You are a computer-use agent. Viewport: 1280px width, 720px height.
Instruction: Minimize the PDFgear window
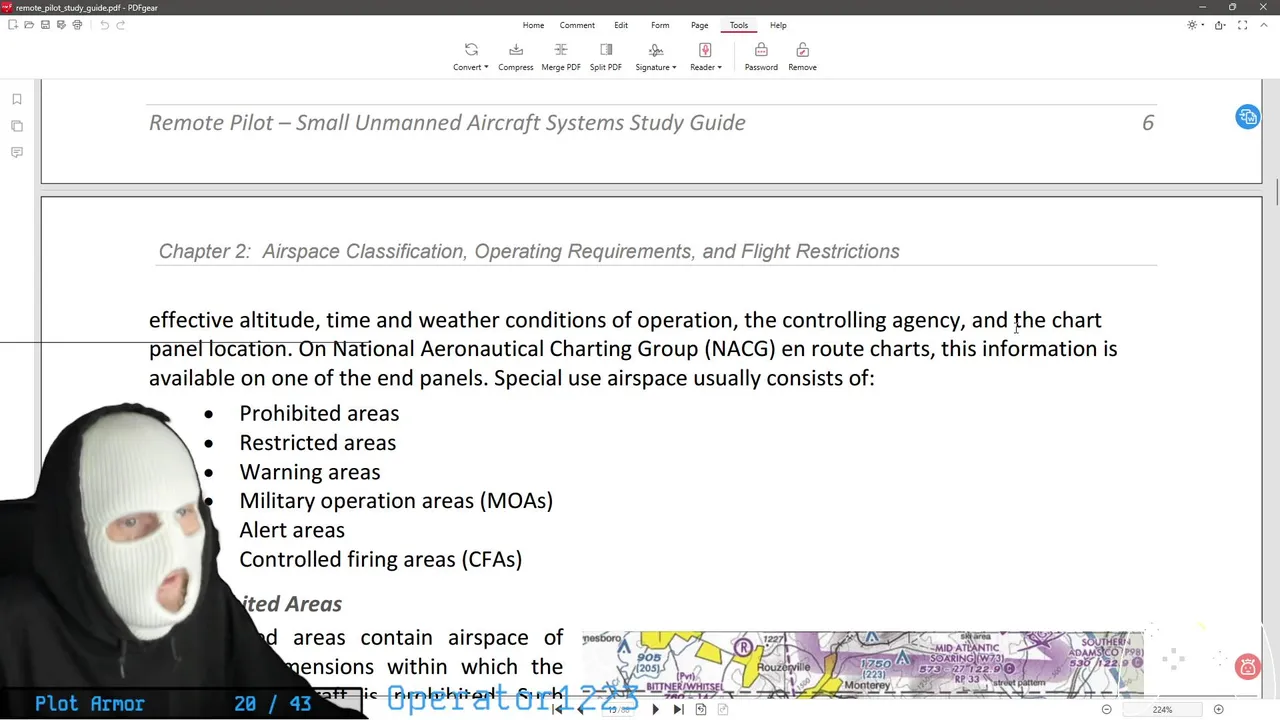1202,7
